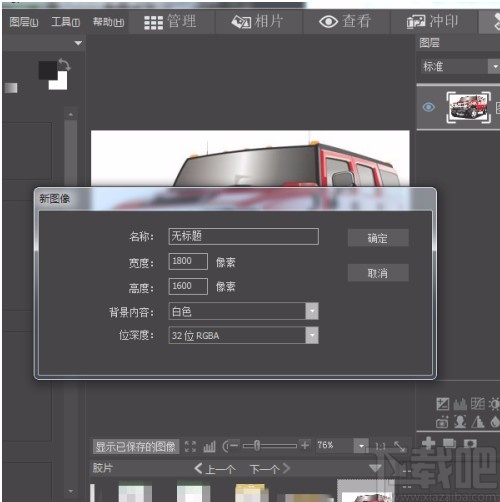Collapse the filmstrip with the triangle arrow
The height and width of the screenshot is (502, 500).
375,468
